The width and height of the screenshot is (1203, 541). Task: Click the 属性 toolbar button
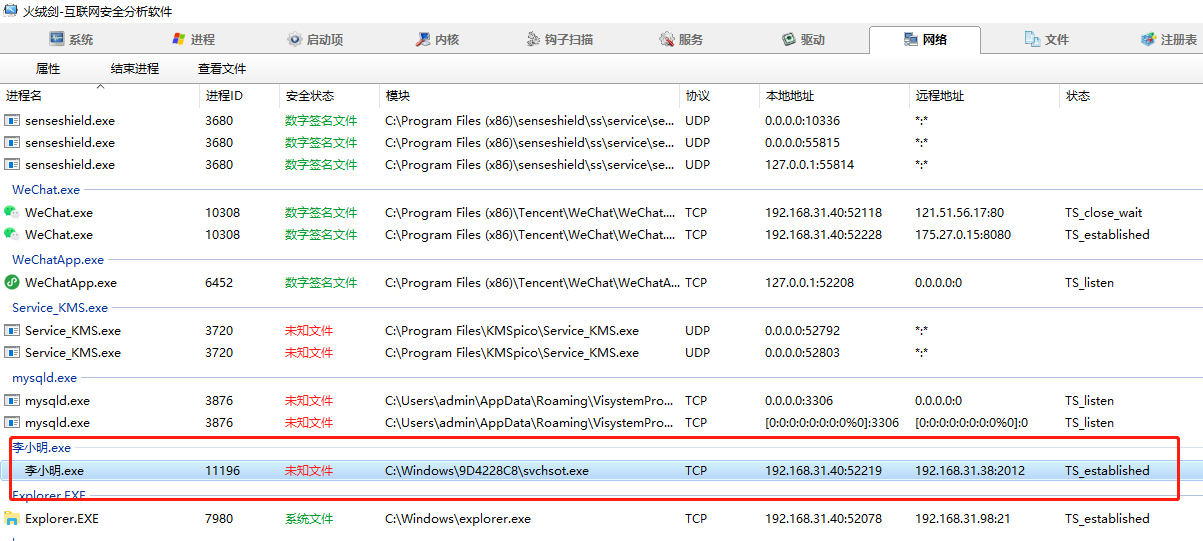48,69
